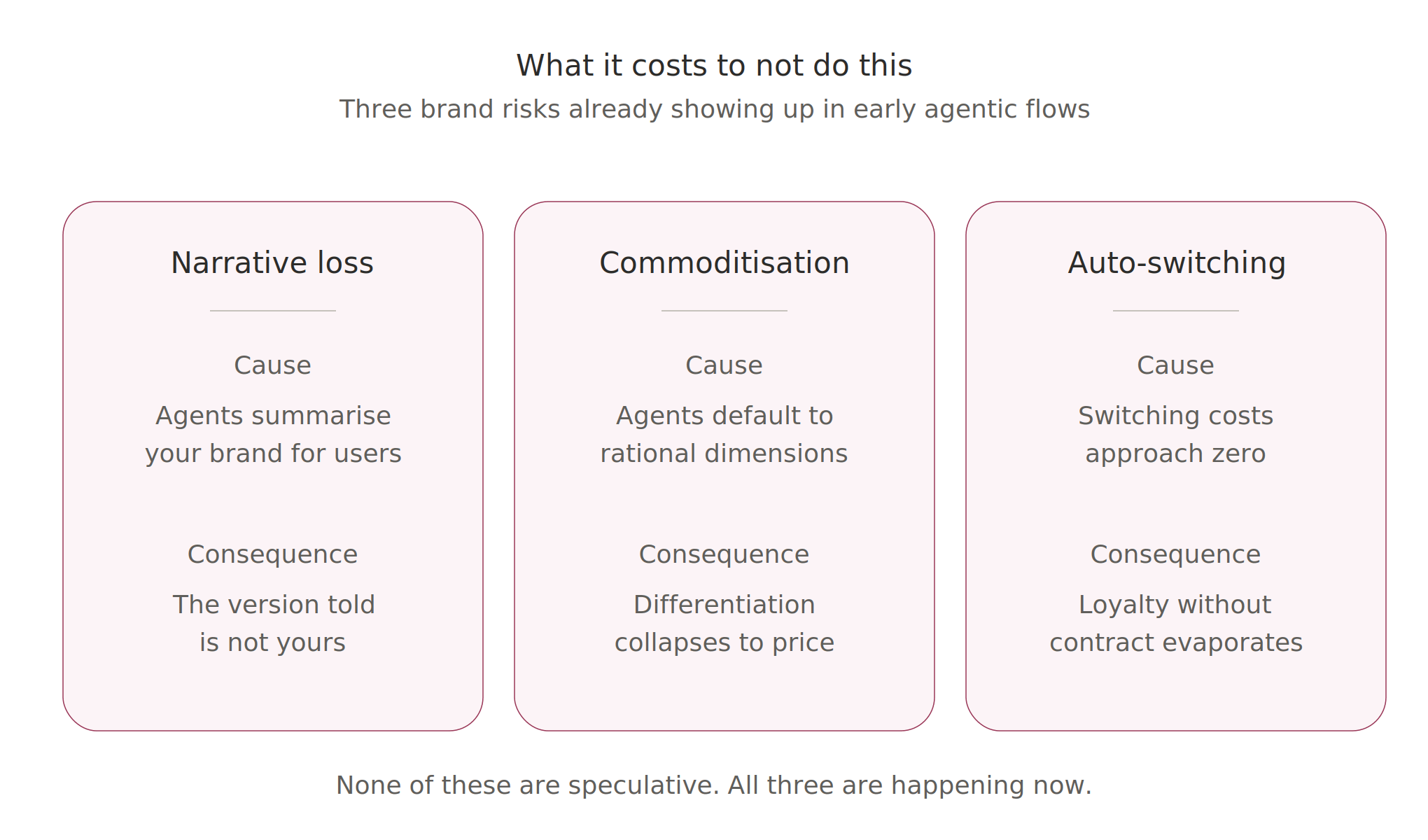Viewport: 1428px width, 840px height.
Task: Click the Auto-switching card heading
Action: 1176,263
